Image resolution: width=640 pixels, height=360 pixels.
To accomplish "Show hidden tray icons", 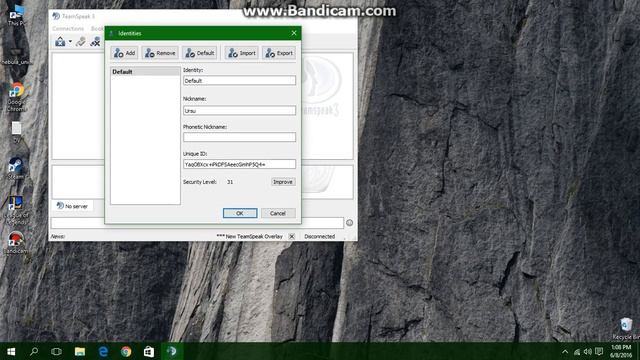I will click(x=565, y=351).
